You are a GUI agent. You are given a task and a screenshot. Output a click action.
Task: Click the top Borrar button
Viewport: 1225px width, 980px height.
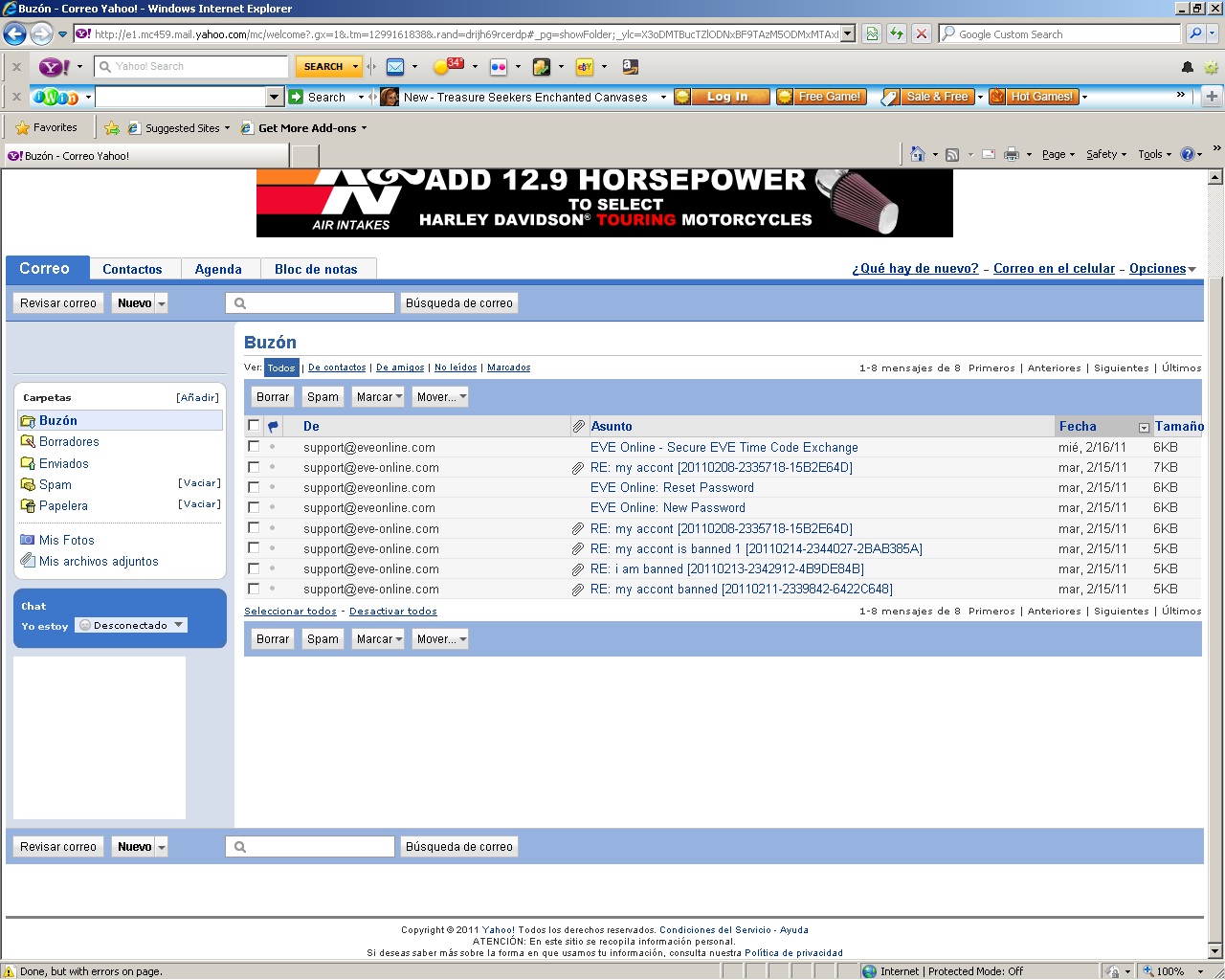(273, 397)
